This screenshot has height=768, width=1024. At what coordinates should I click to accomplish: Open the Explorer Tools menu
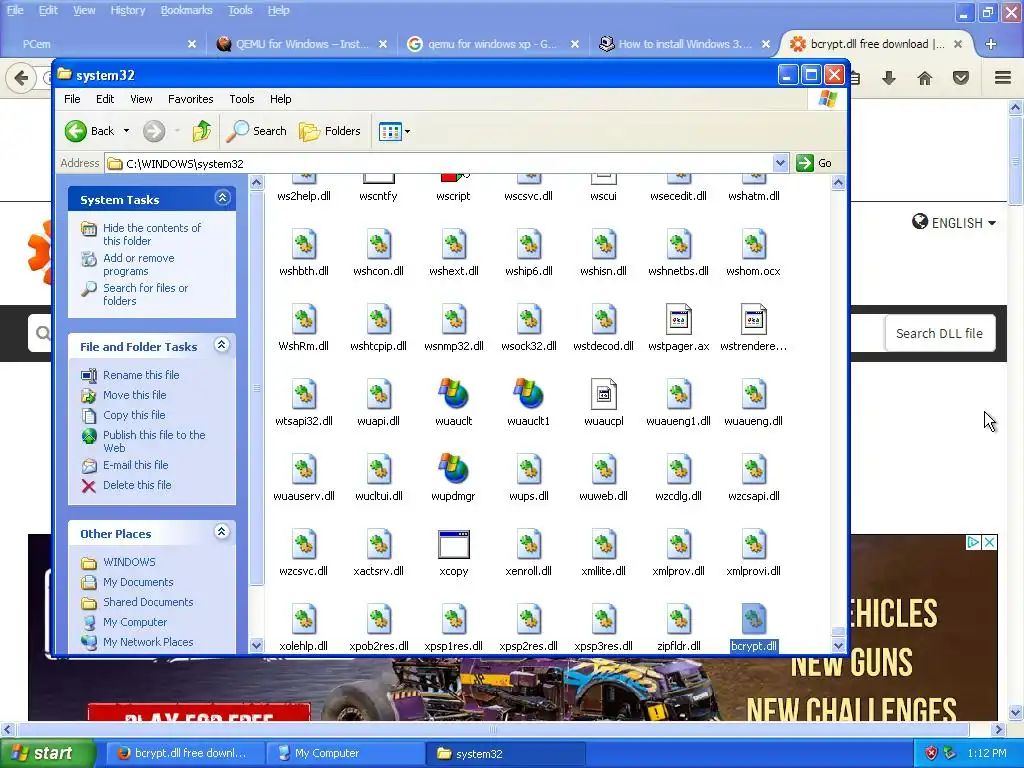pyautogui.click(x=242, y=99)
